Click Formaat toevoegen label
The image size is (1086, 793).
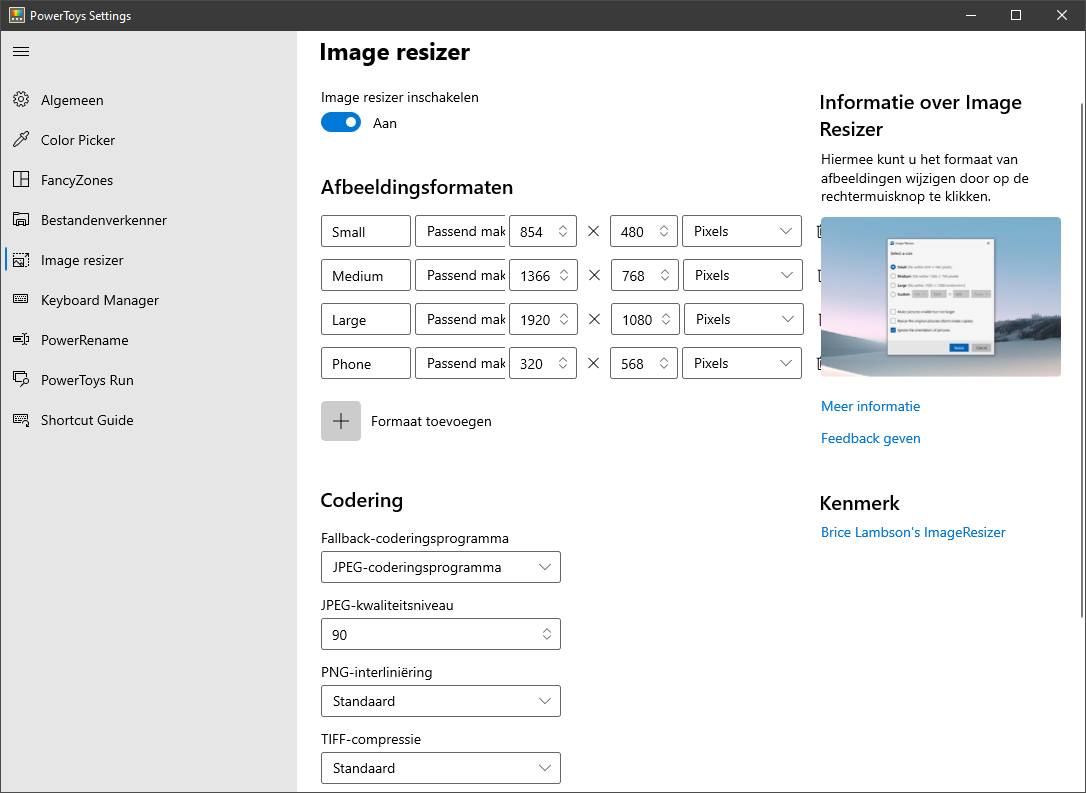tap(431, 421)
